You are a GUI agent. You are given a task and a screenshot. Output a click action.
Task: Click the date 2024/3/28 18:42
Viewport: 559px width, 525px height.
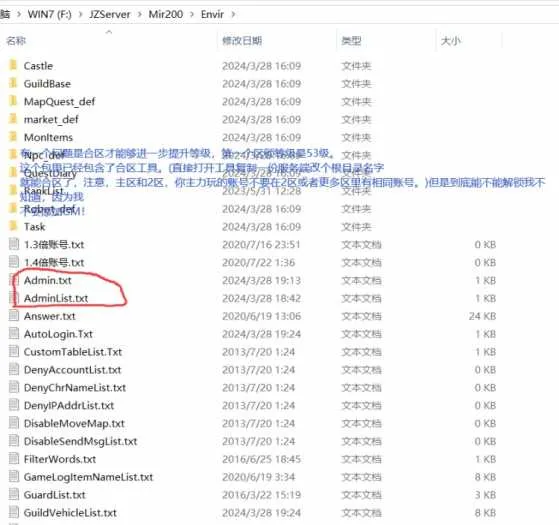[x=261, y=298]
